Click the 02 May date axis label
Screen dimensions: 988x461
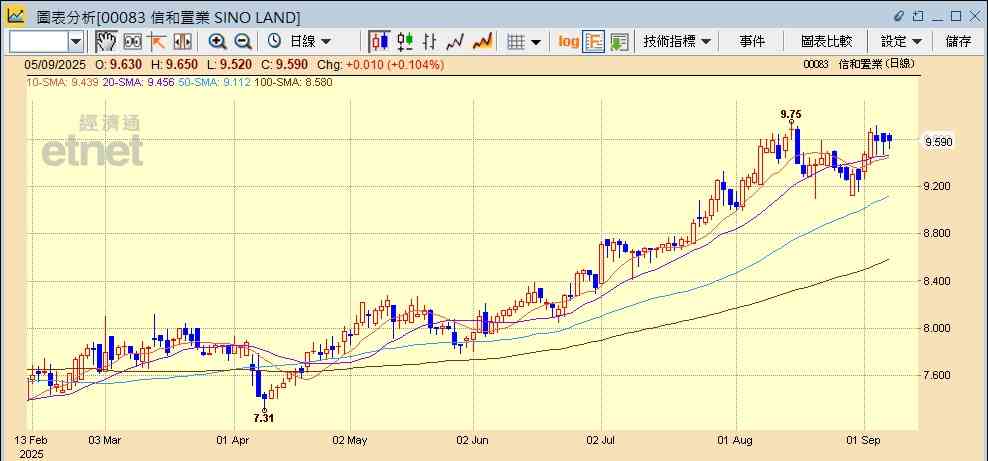pos(348,440)
